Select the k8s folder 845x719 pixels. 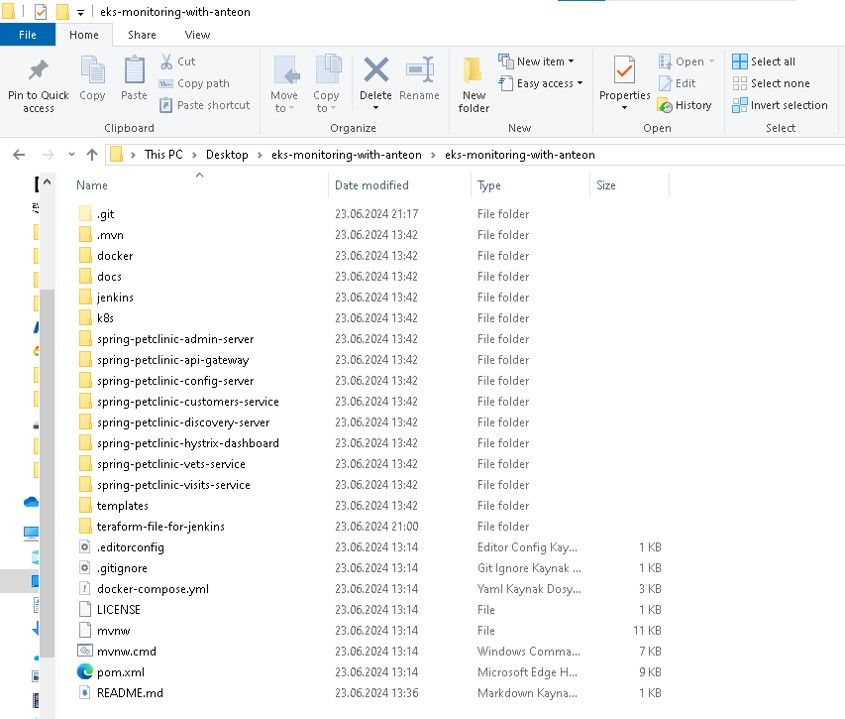pyautogui.click(x=105, y=318)
